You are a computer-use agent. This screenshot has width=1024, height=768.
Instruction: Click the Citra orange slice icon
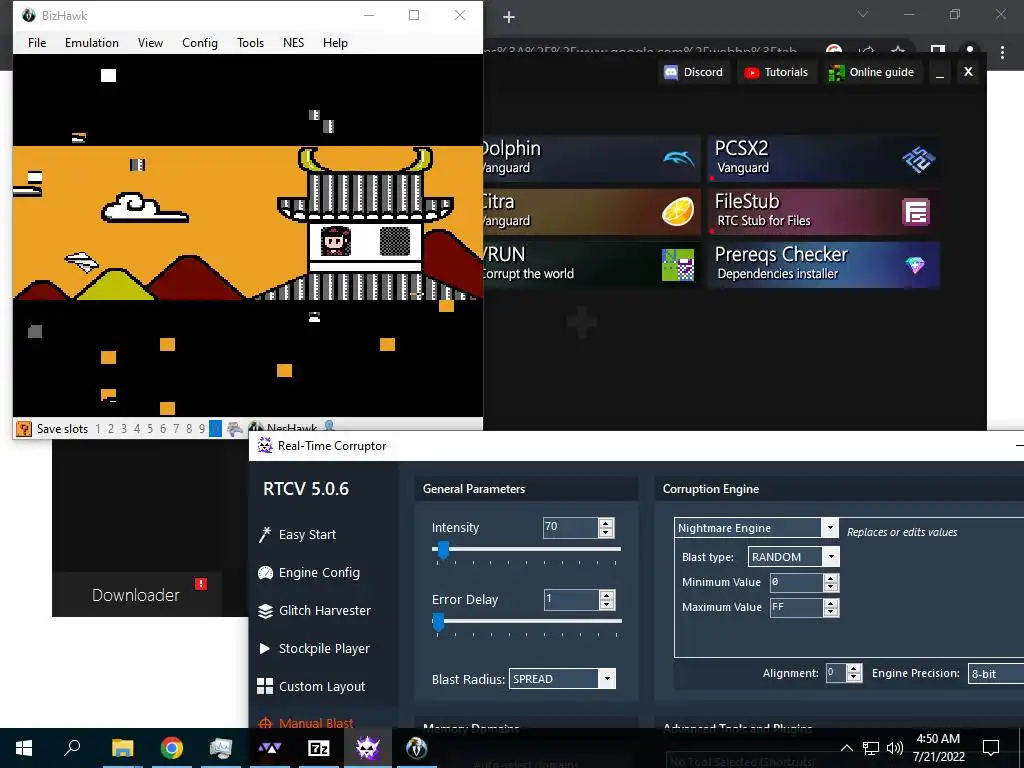coord(678,212)
